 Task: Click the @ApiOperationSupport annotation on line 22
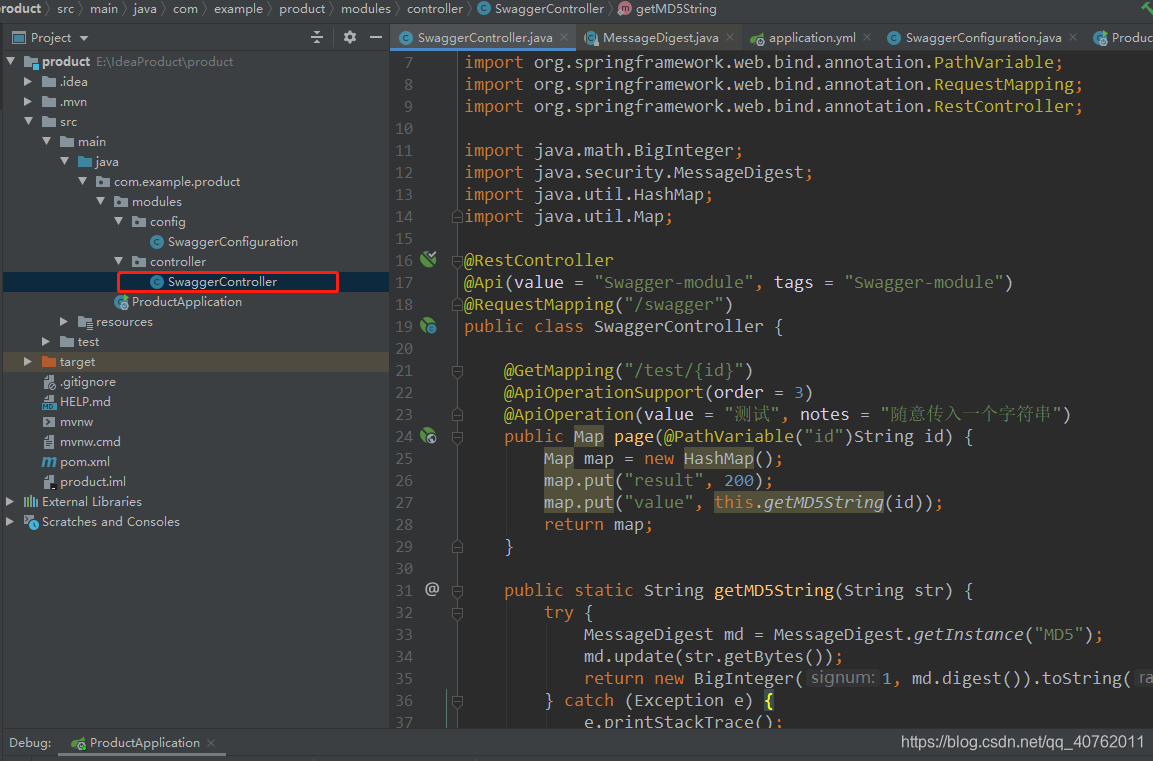click(x=604, y=392)
